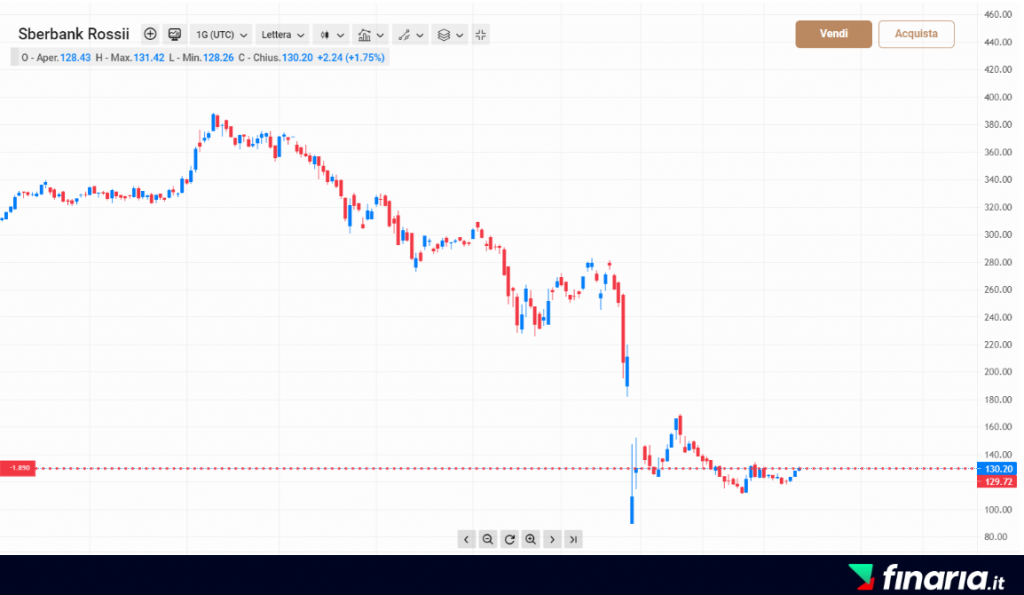
Task: Click the Vendi sell button
Action: pos(833,34)
